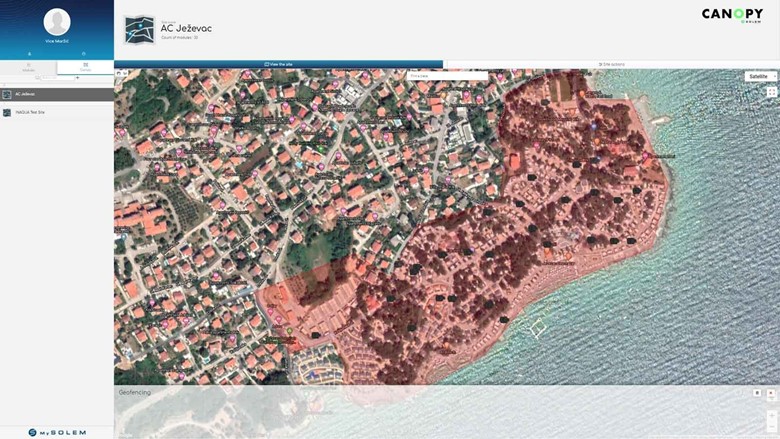Toggle fullscreen map view
This screenshot has height=439, width=780.
(772, 92)
